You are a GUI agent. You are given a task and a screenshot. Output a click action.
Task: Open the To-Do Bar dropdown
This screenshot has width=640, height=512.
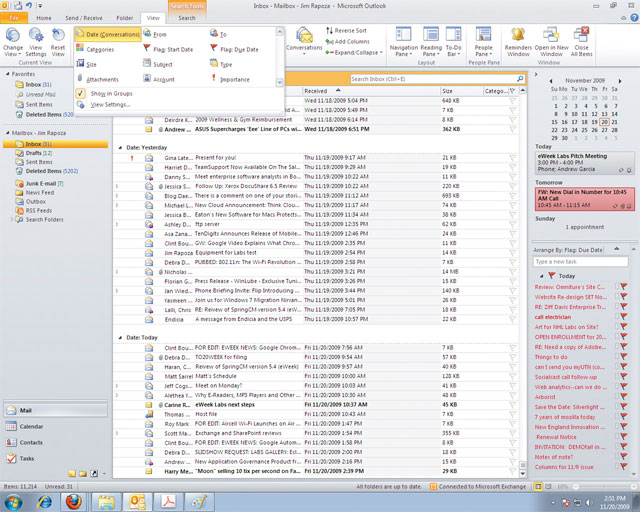point(453,42)
